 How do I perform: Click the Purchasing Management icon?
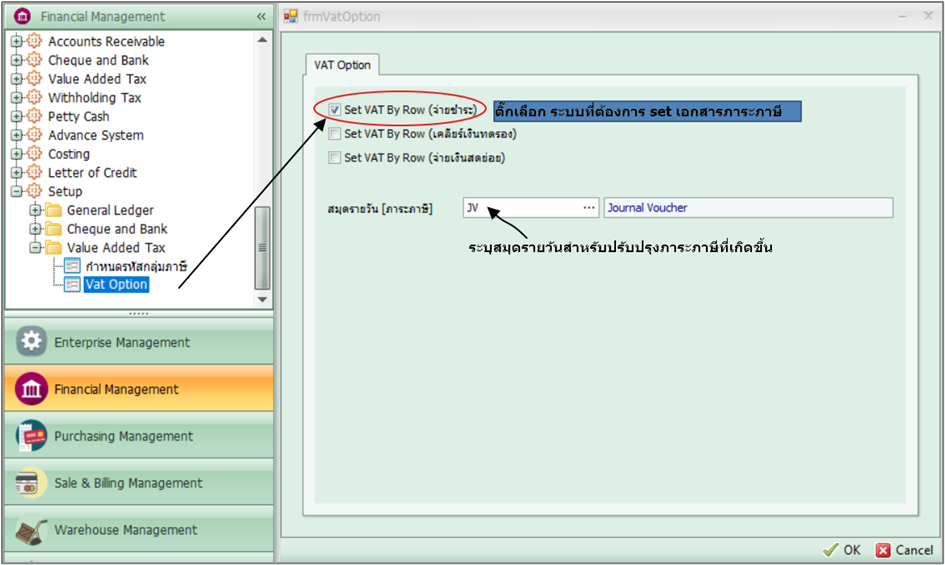tap(32, 436)
